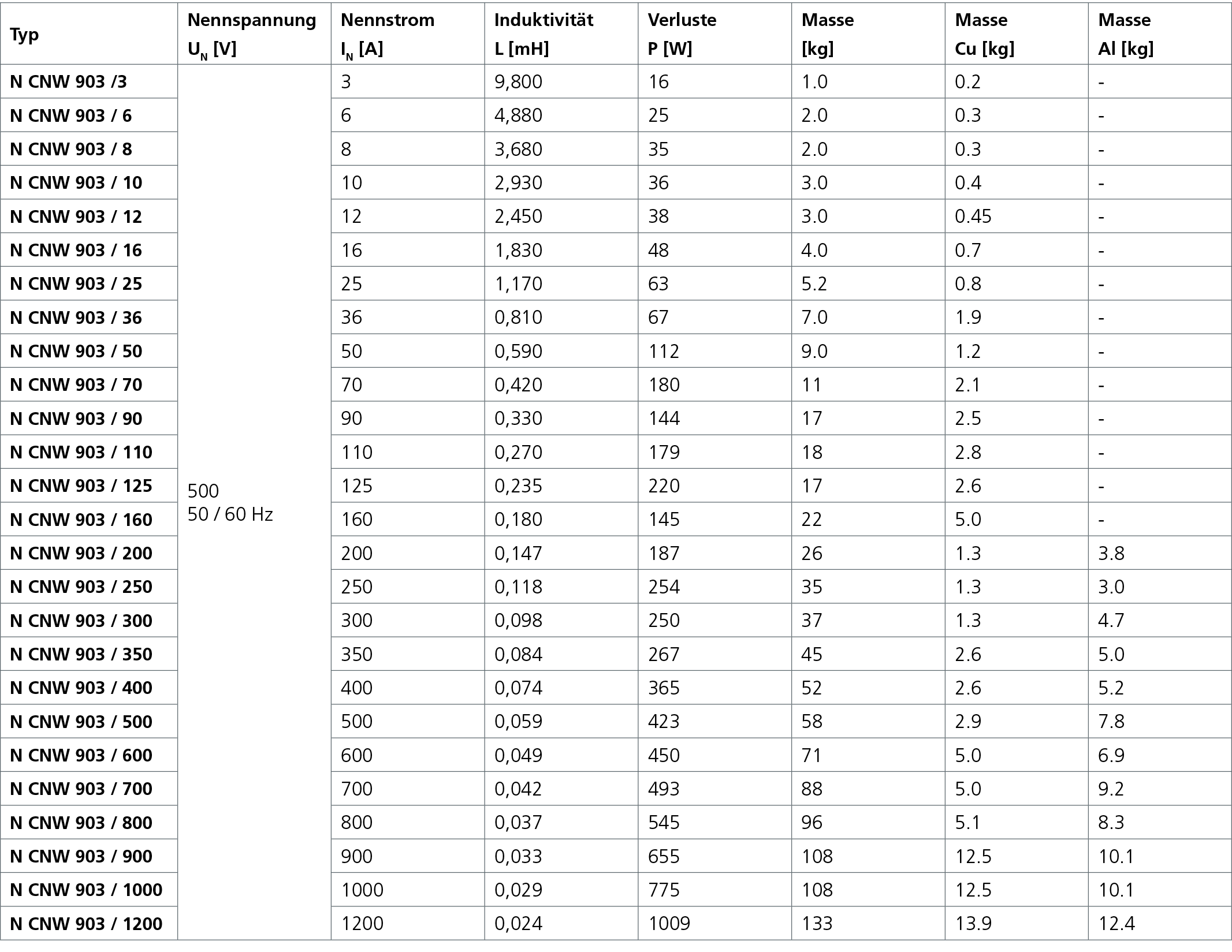1232x952 pixels.
Task: Select aluminium mass value '7.8'
Action: 1111,722
